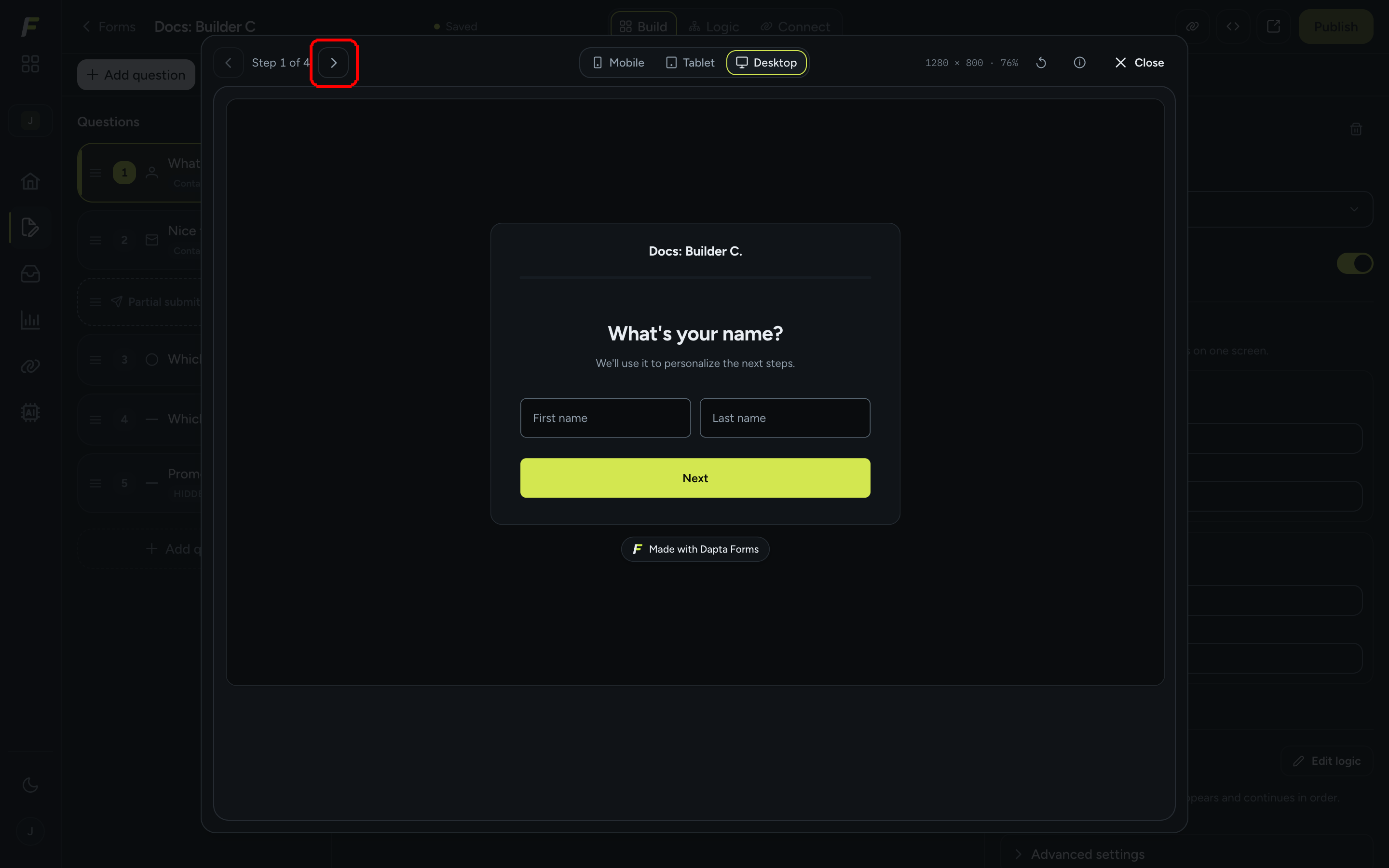Viewport: 1389px width, 868px height.
Task: Open the Analytics chart icon in sidebar
Action: coord(30,320)
